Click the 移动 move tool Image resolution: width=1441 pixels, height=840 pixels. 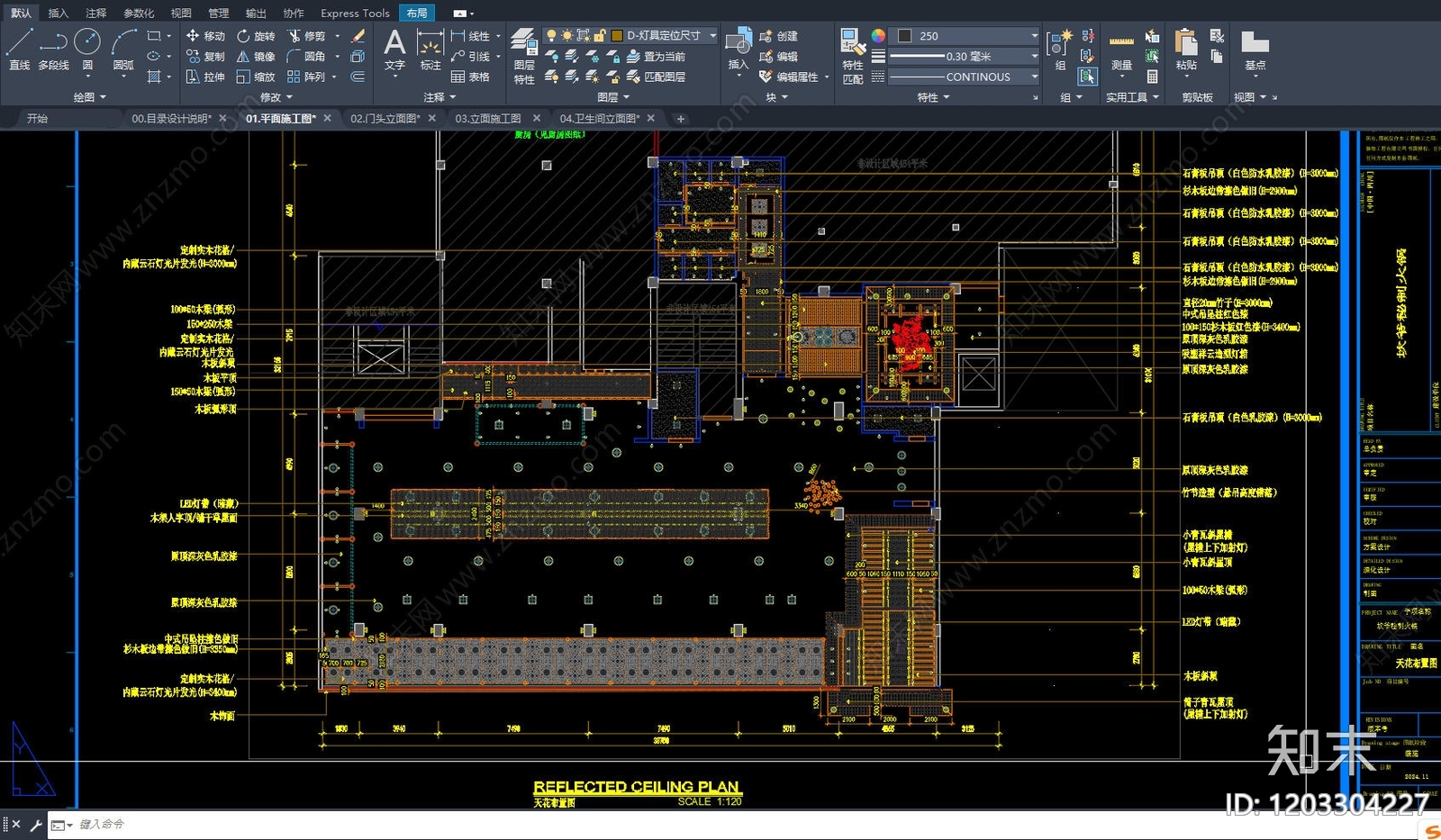(205, 36)
